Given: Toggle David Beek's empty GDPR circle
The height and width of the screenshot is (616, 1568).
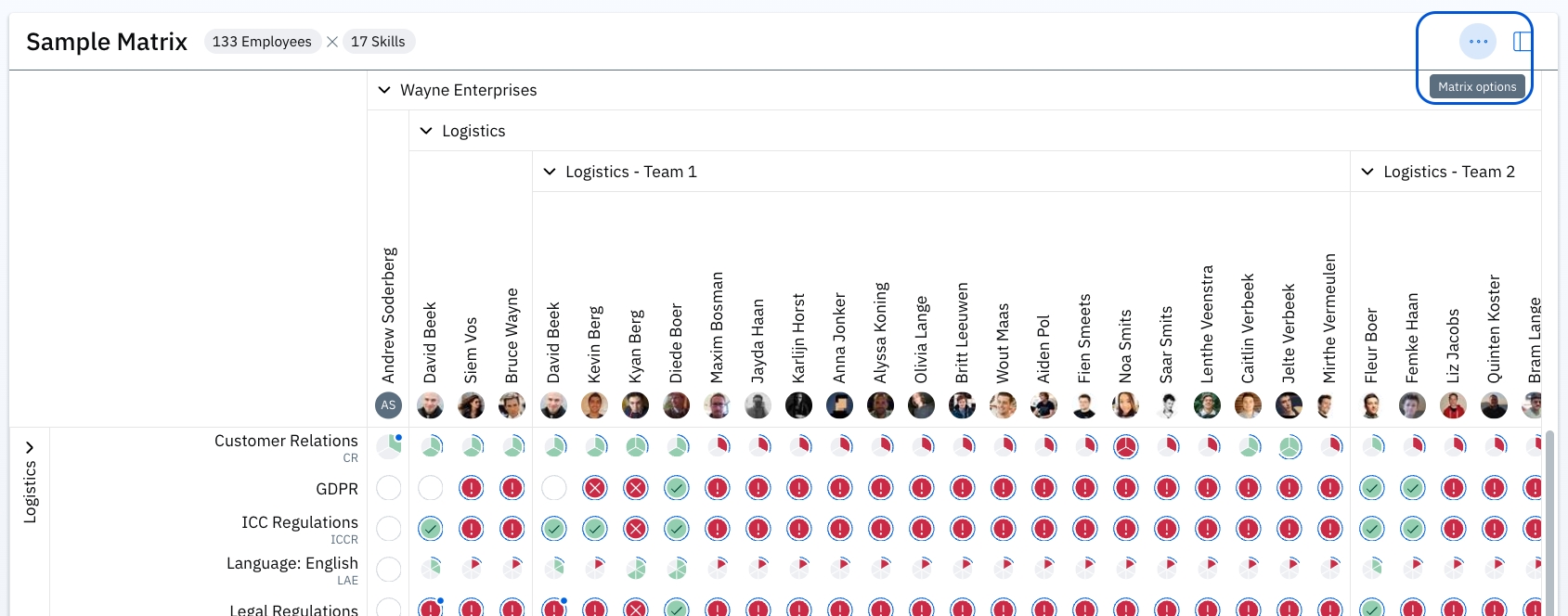Looking at the screenshot, I should point(430,488).
